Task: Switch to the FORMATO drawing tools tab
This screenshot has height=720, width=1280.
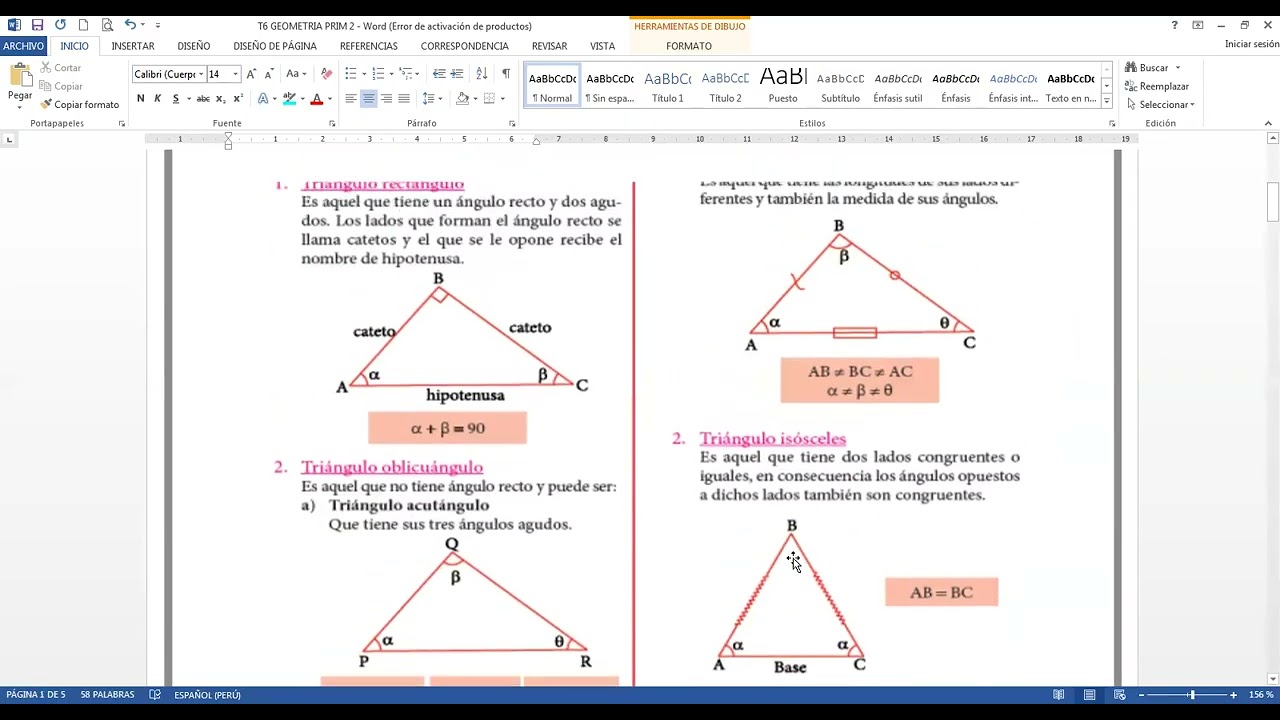Action: click(689, 46)
